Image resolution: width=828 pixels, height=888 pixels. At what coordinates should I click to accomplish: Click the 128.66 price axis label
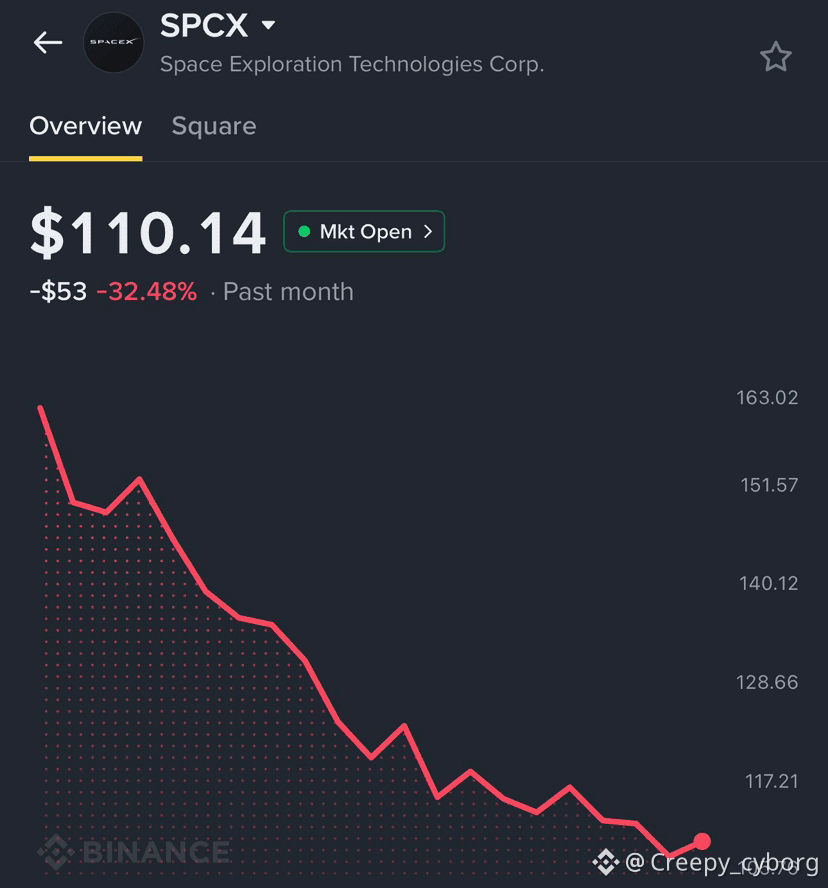tap(767, 682)
